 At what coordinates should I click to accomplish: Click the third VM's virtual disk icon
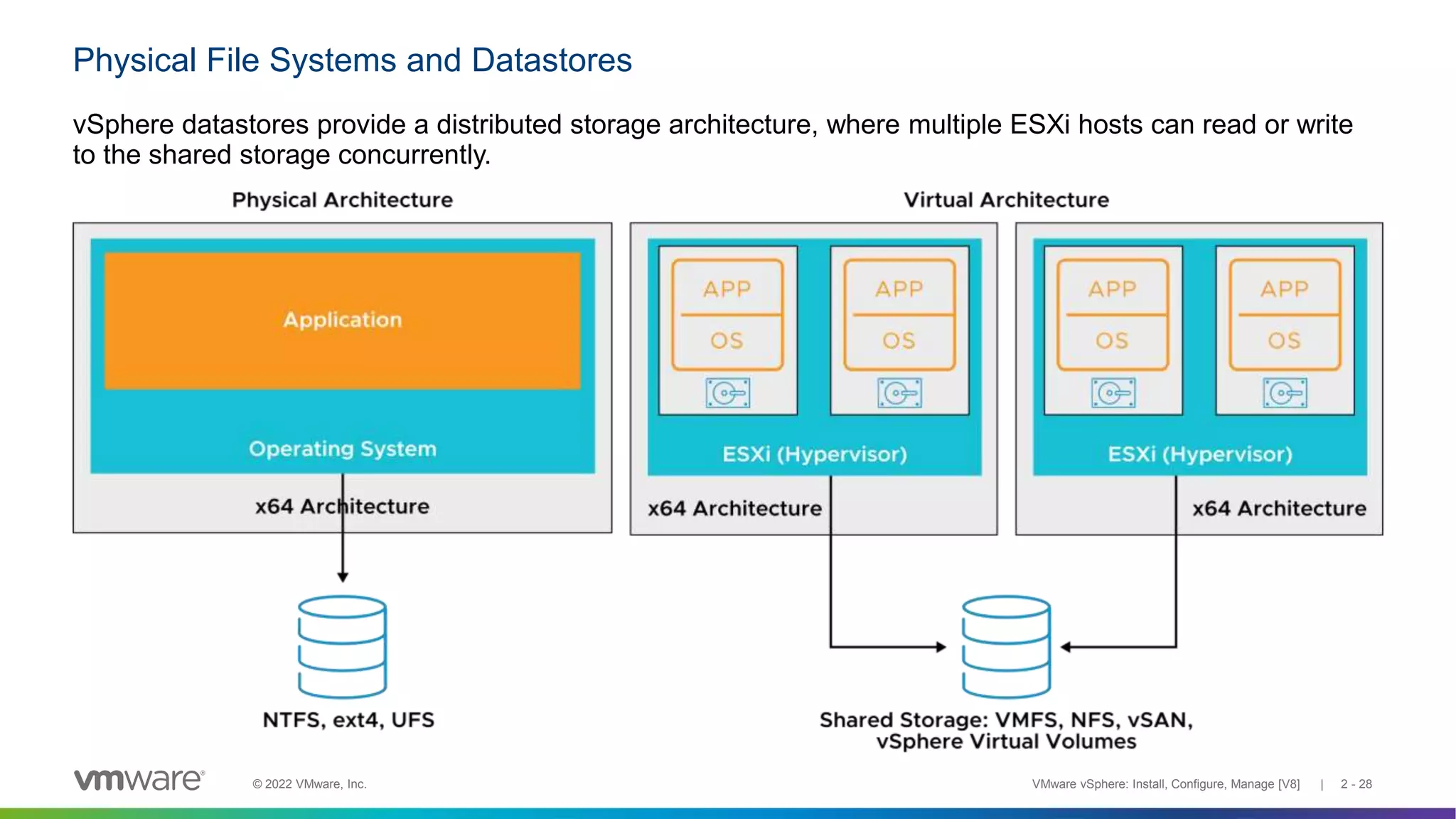click(1113, 392)
